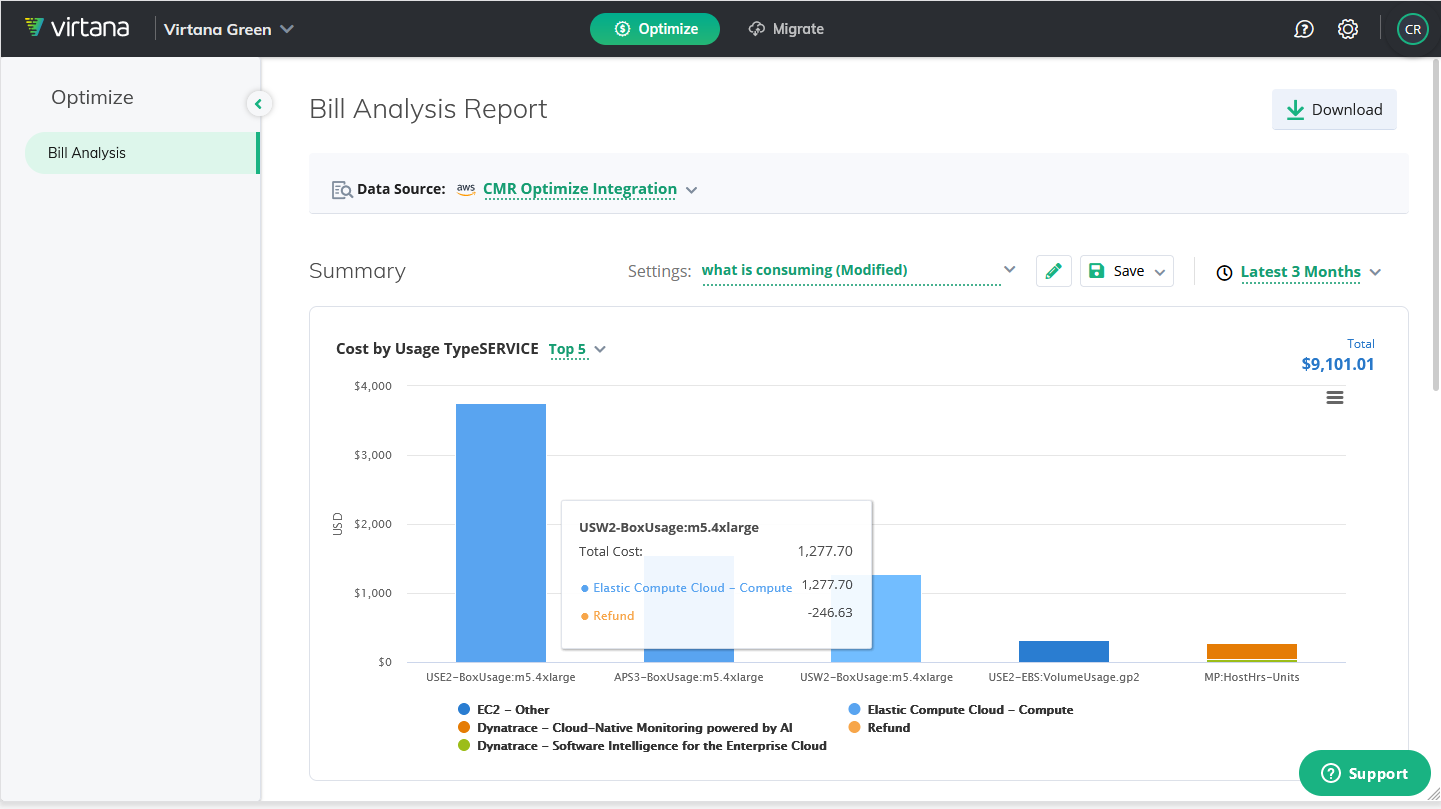Click the MP:HostHrs-Units orange bar

pos(1252,651)
